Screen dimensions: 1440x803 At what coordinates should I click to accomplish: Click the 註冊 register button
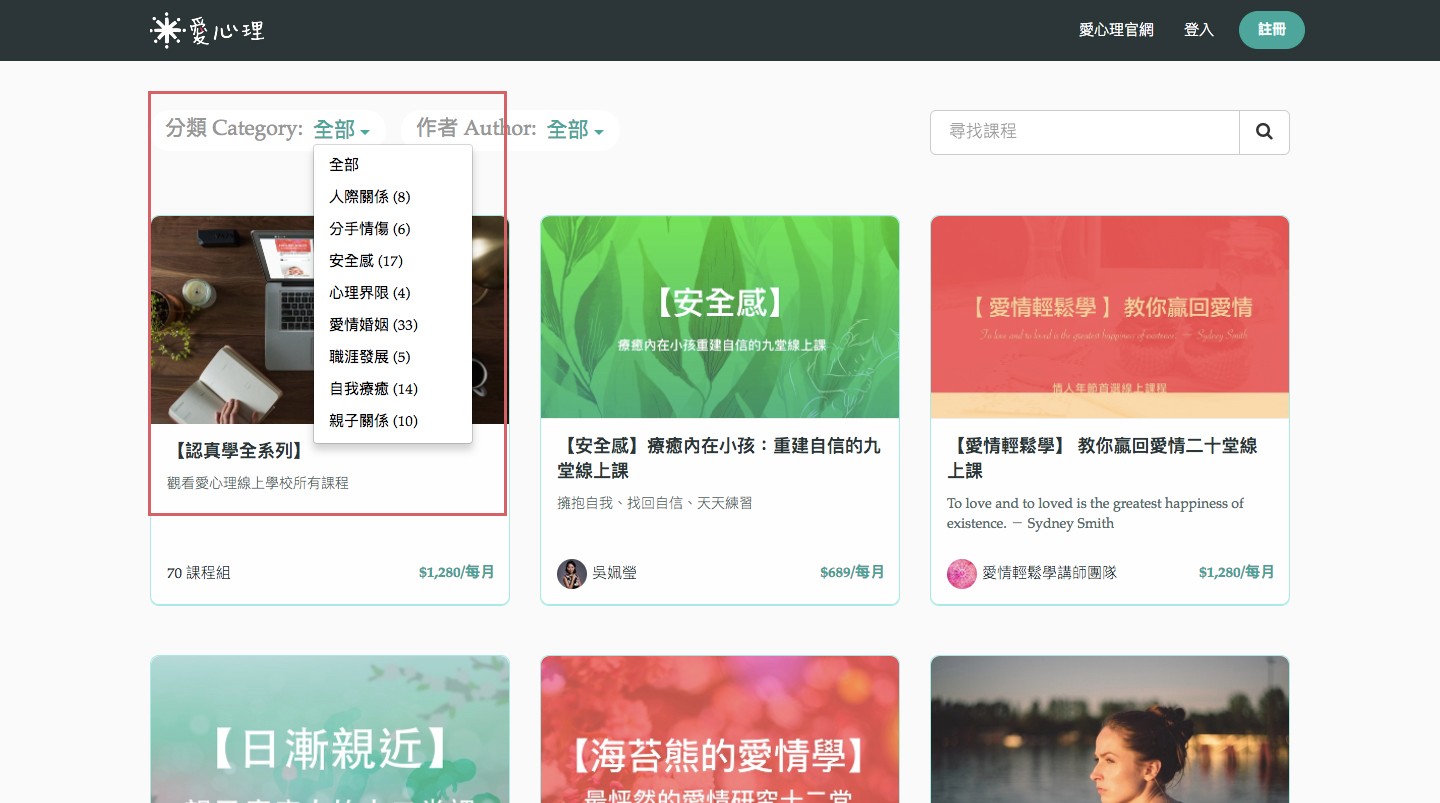click(1272, 30)
